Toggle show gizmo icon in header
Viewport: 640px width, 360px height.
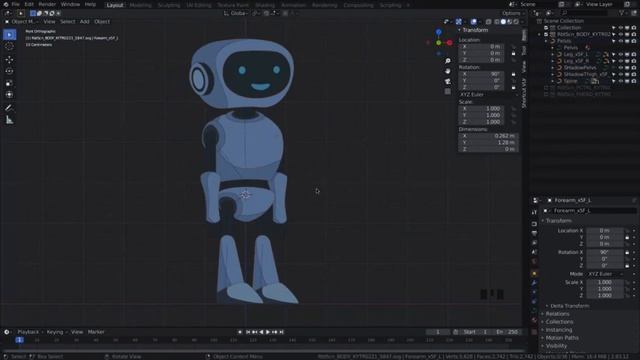coord(459,22)
